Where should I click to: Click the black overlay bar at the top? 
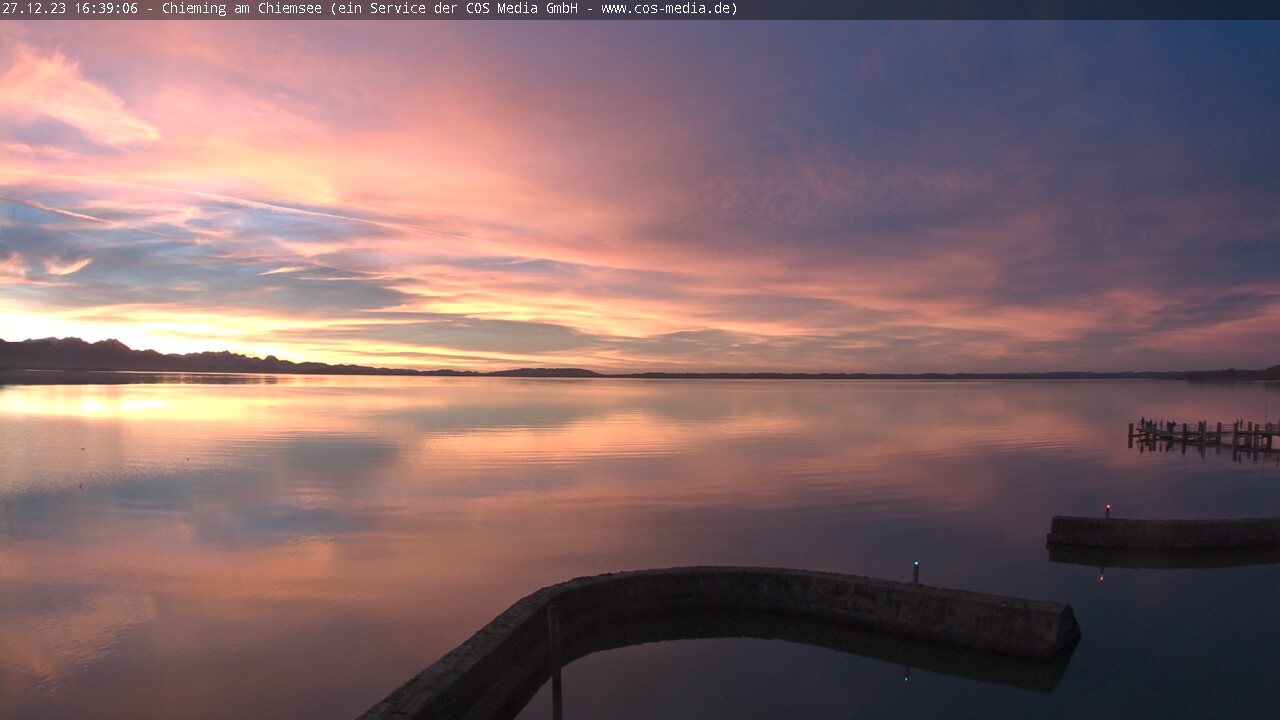coord(1000,9)
